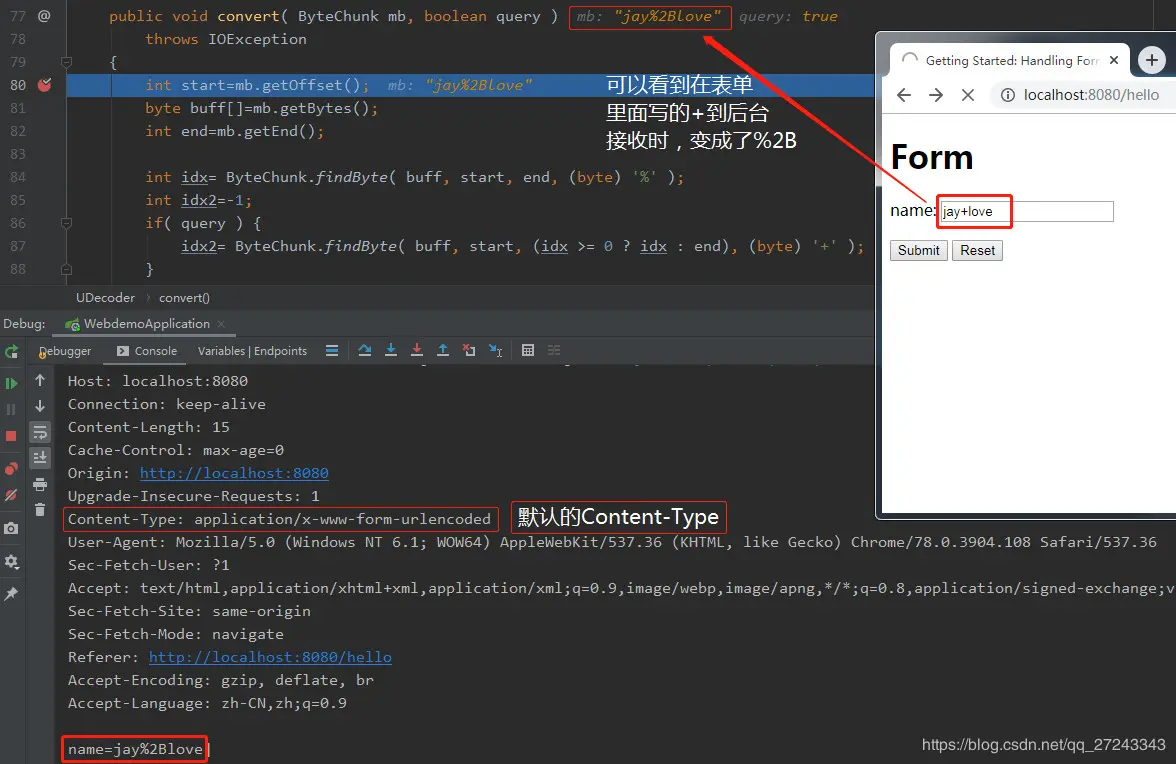This screenshot has width=1176, height=764.
Task: Pin the debug tab with the pin icon
Action: [11, 594]
